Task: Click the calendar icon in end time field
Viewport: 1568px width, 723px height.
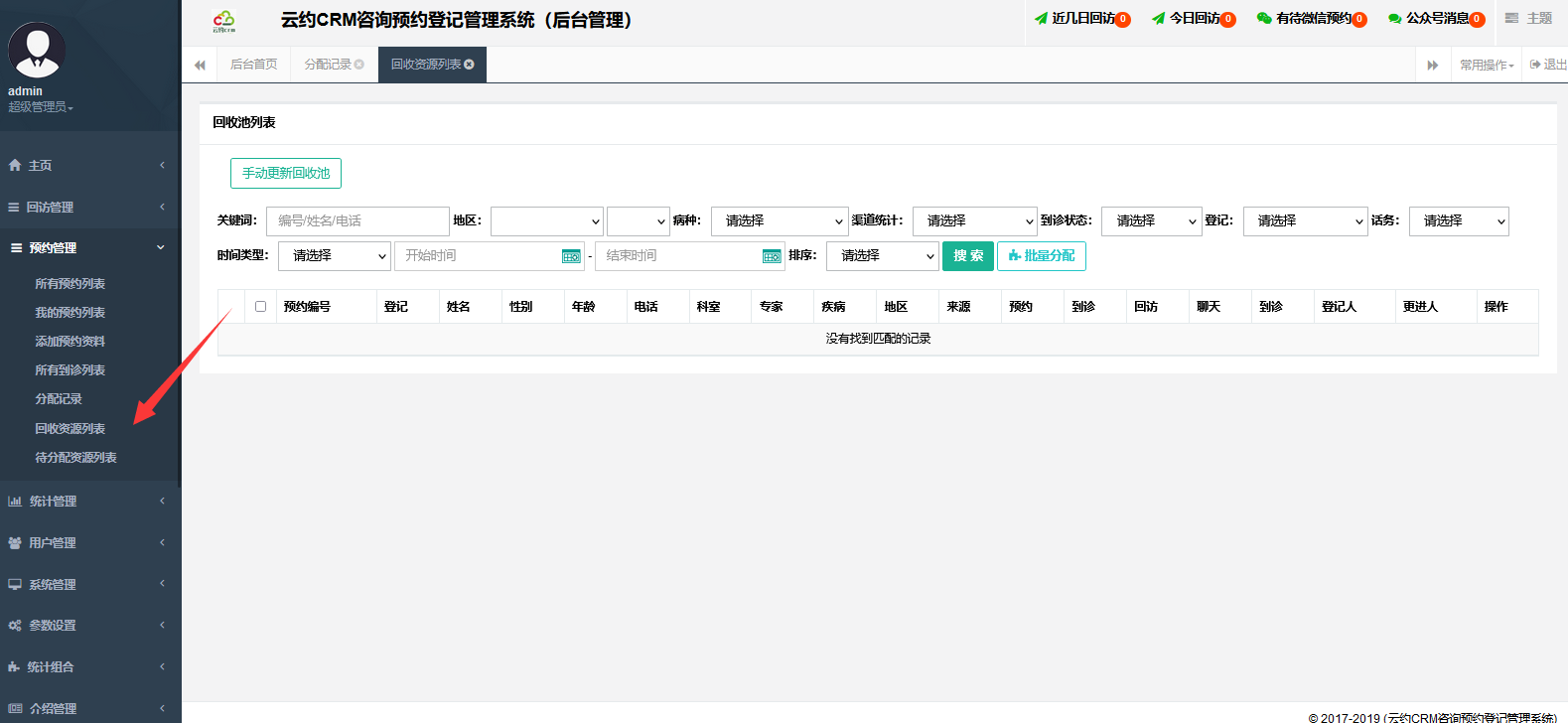Action: pyautogui.click(x=772, y=256)
